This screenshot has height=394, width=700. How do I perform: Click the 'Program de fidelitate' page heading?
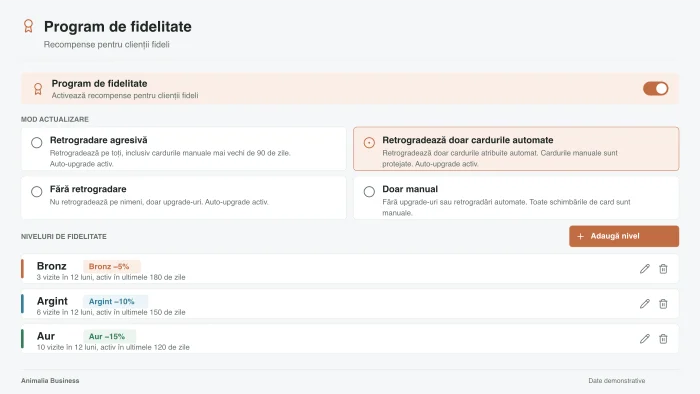tap(117, 26)
